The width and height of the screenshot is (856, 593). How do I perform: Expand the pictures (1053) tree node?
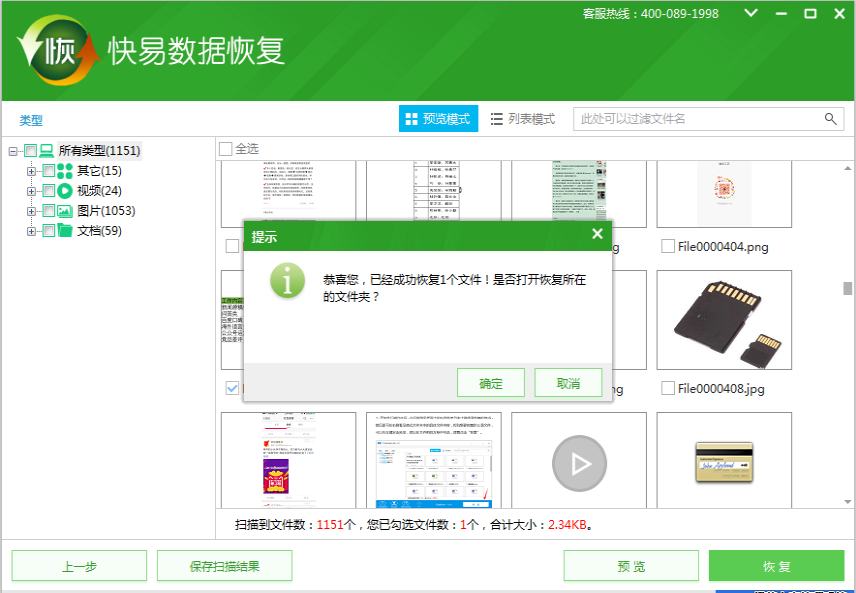point(32,211)
